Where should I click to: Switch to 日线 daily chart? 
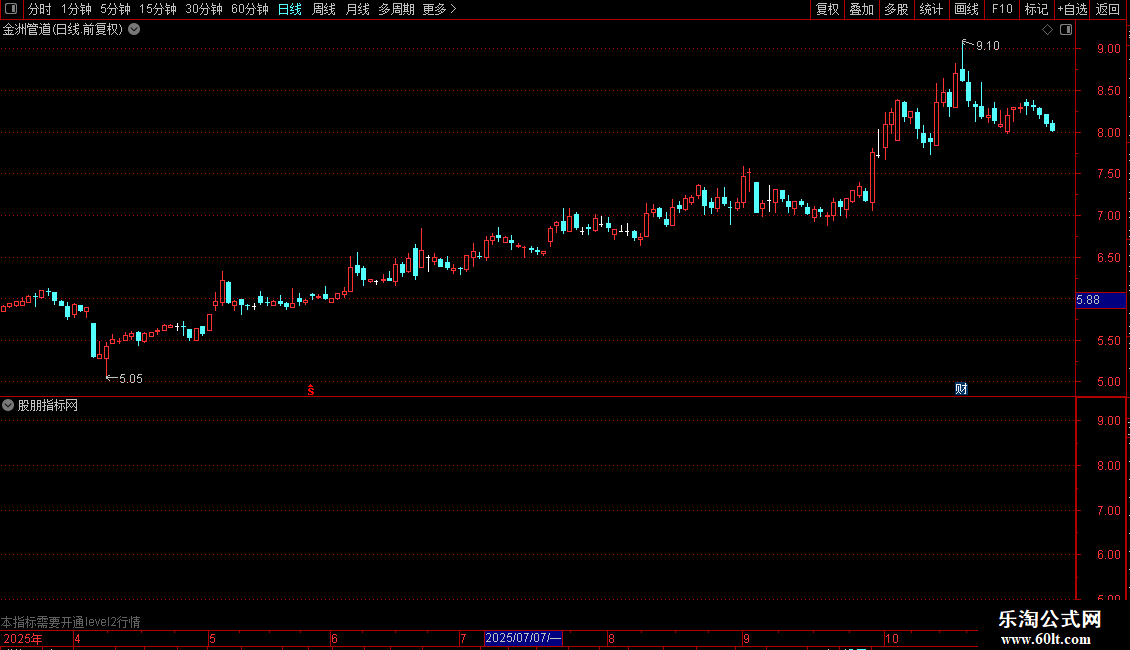tap(290, 9)
